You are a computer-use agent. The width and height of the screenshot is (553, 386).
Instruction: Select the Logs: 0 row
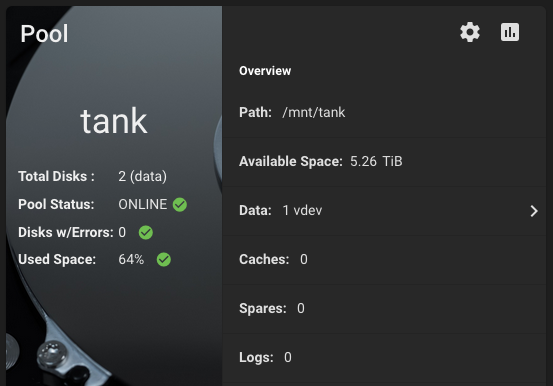click(x=384, y=358)
